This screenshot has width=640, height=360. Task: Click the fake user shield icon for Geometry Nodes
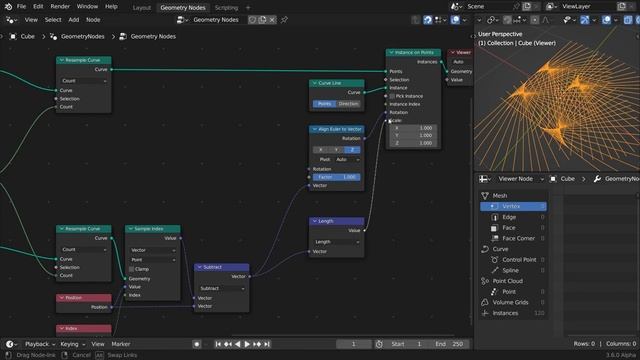(252, 20)
